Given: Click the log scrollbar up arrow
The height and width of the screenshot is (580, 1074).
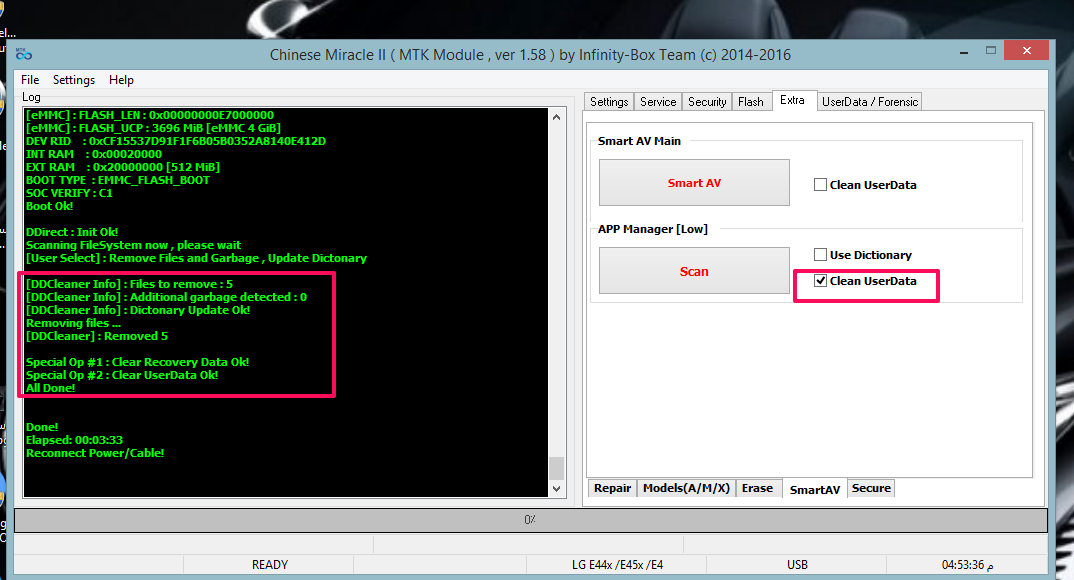Looking at the screenshot, I should (x=556, y=117).
